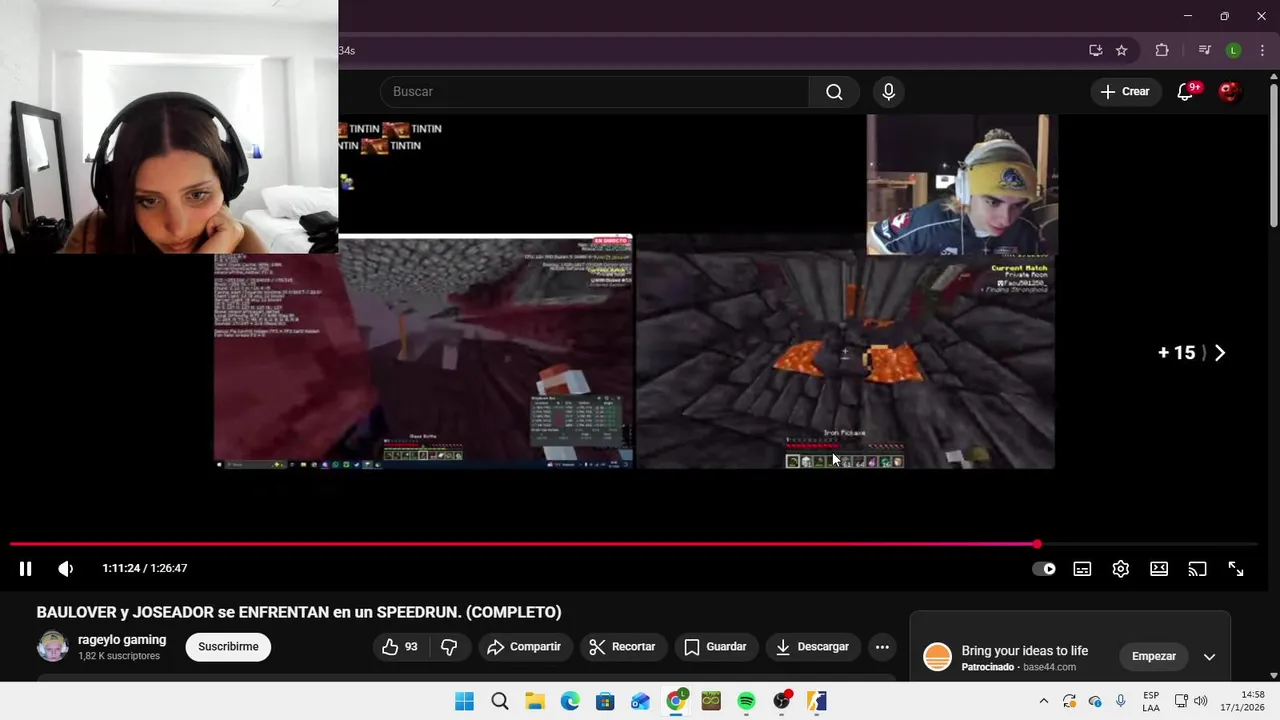Open File Explorer from taskbar
This screenshot has height=720, width=1280.
(x=535, y=701)
